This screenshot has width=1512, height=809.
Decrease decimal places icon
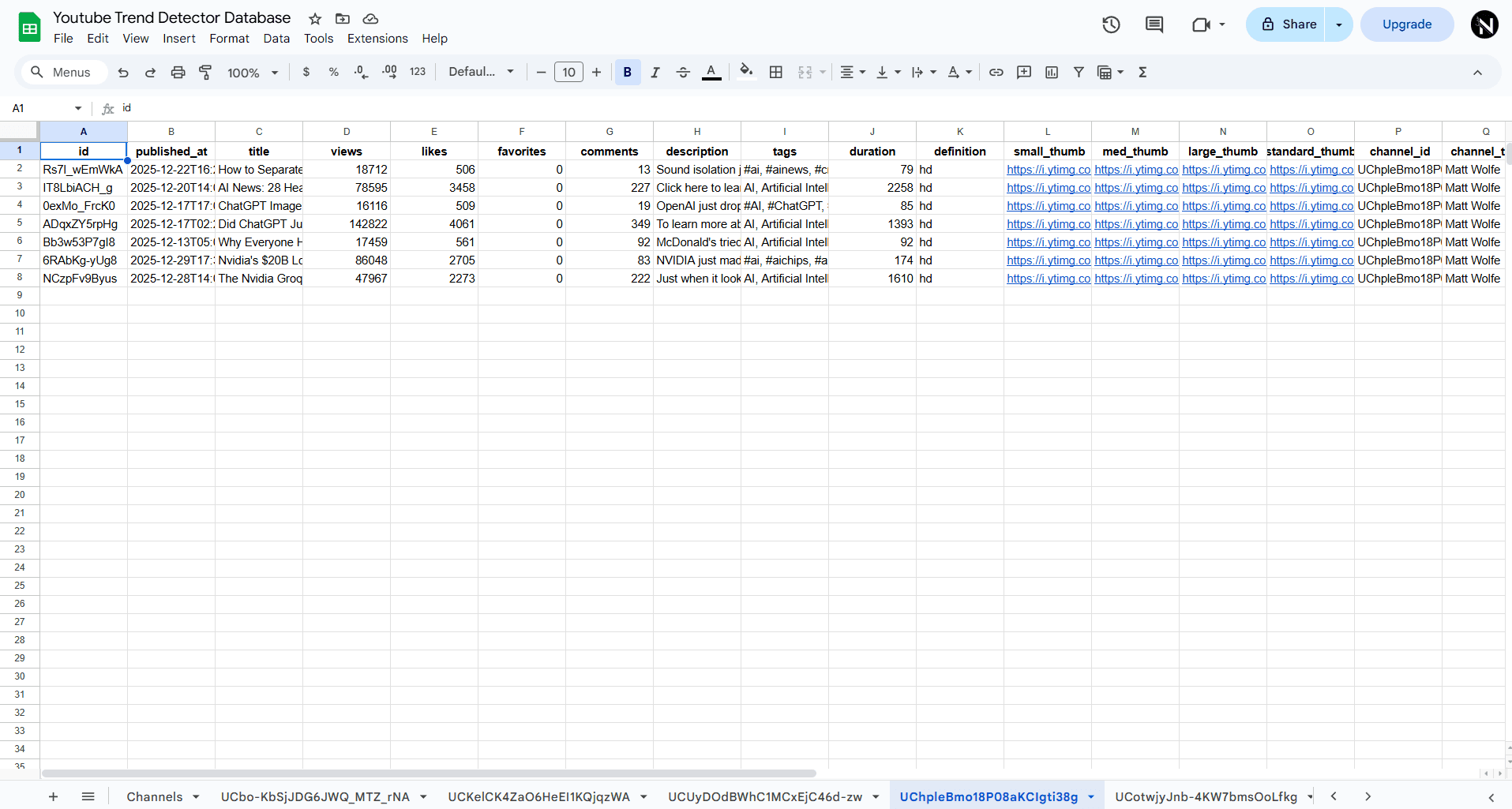pyautogui.click(x=362, y=72)
